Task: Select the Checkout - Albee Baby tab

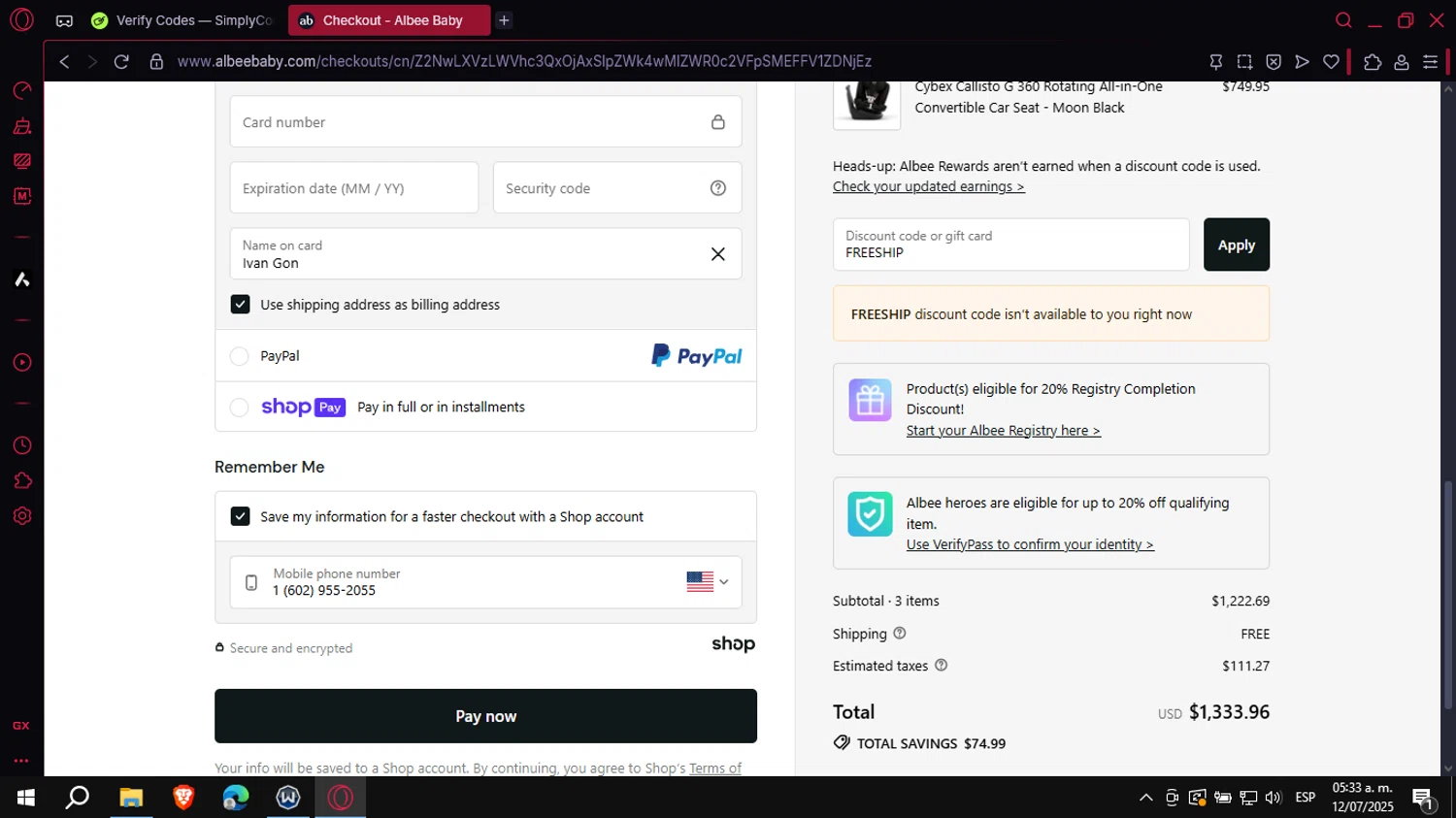Action: click(x=388, y=20)
